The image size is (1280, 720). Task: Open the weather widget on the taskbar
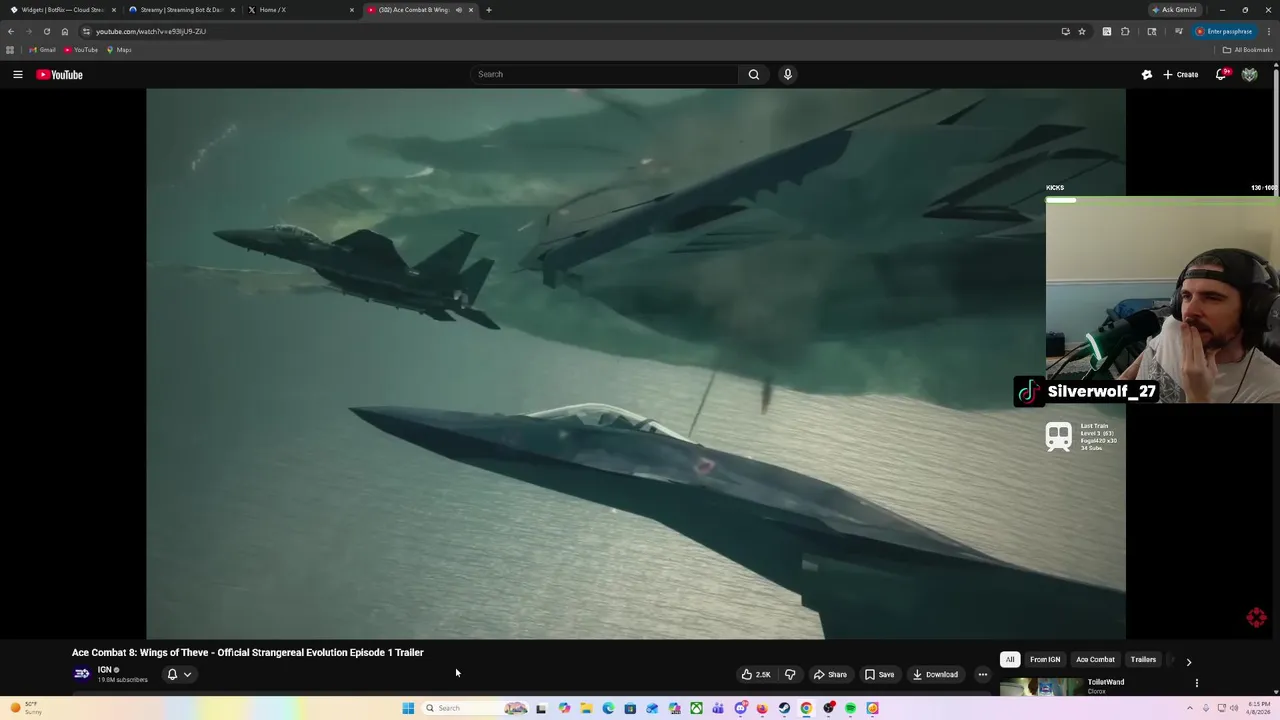26,708
